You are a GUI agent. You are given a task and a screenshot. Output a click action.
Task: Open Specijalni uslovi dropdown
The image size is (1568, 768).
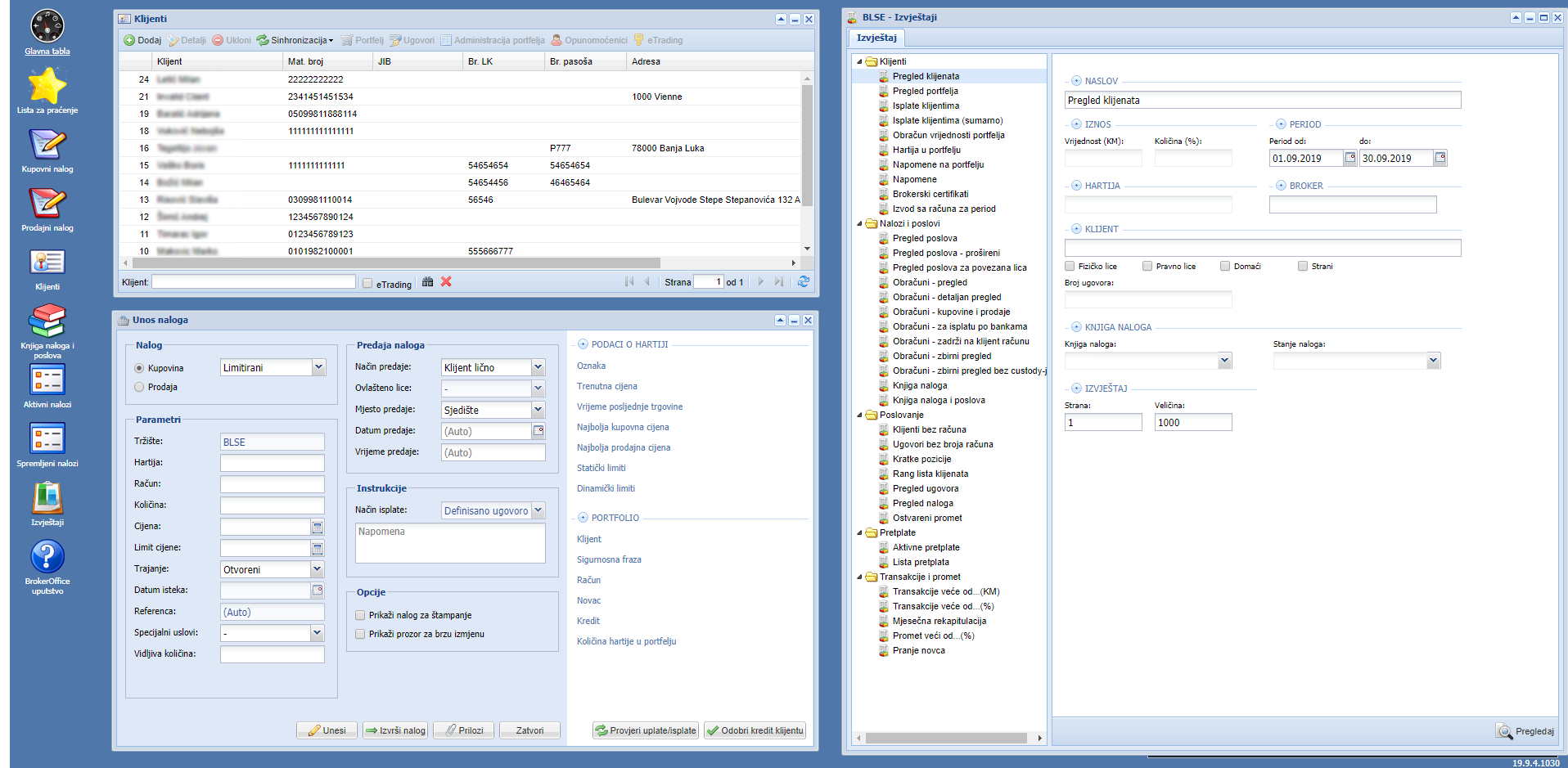[x=318, y=633]
